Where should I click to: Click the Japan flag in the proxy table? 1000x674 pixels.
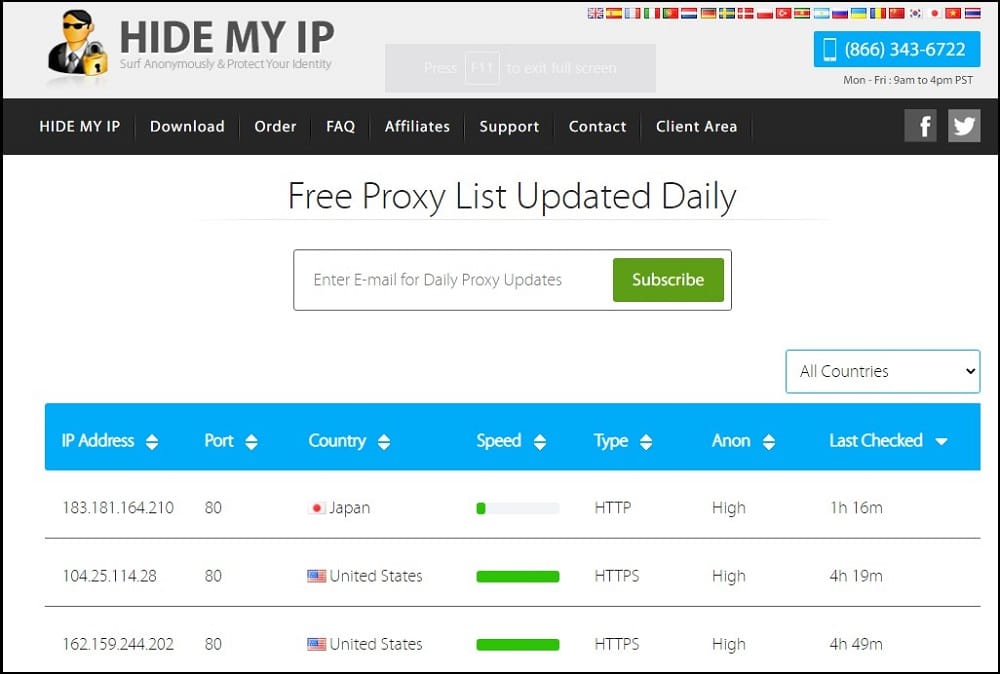tap(316, 508)
